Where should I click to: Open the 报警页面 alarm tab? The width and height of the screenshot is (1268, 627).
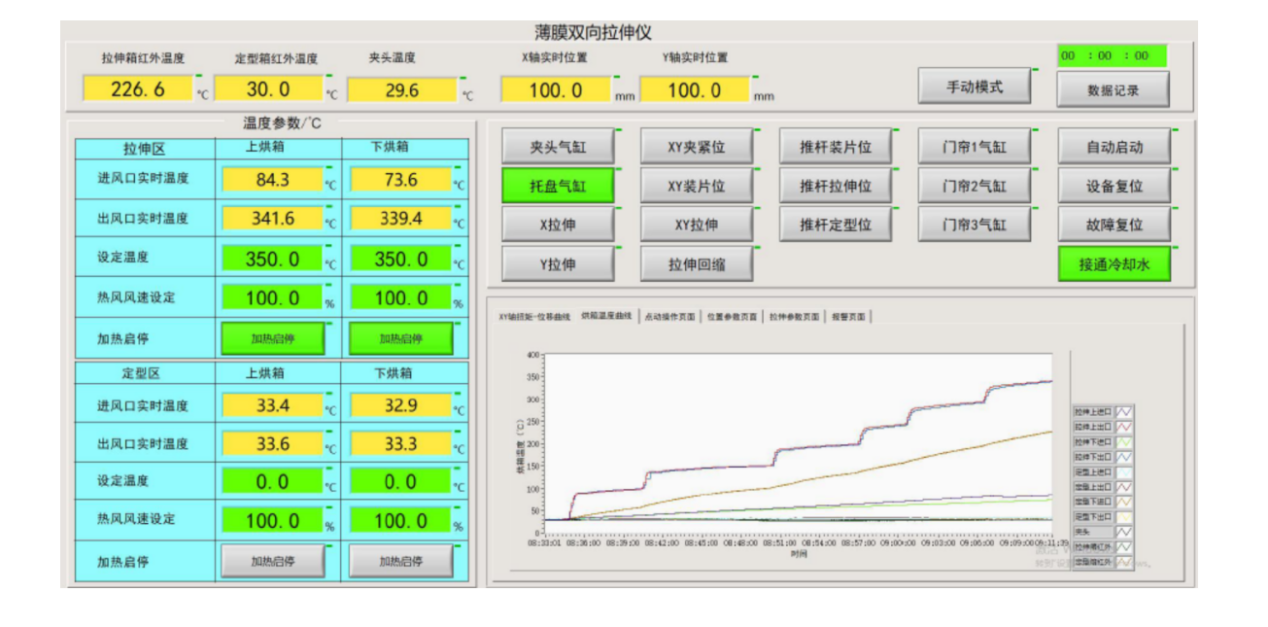click(849, 317)
